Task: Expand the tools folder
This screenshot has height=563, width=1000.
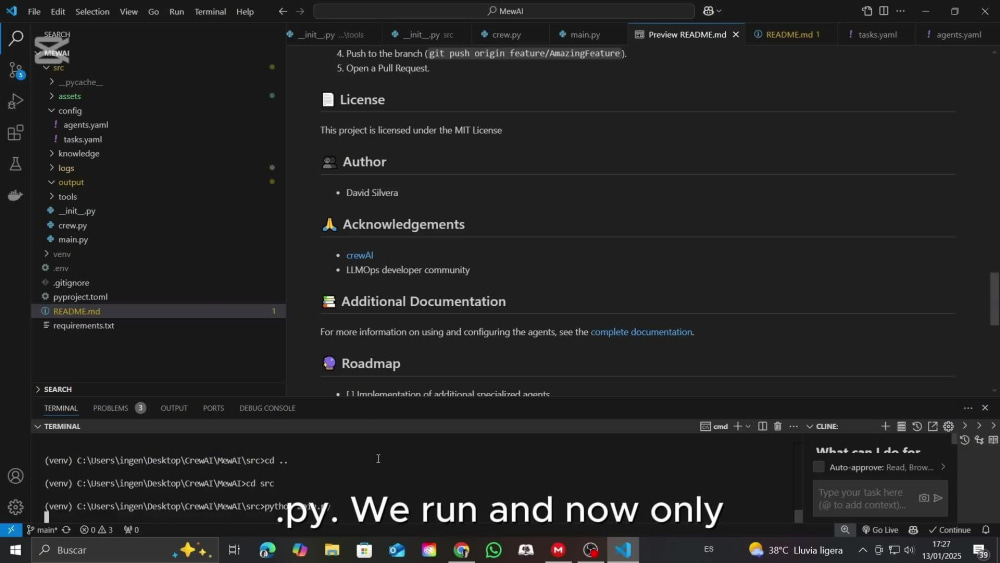Action: click(x=52, y=196)
